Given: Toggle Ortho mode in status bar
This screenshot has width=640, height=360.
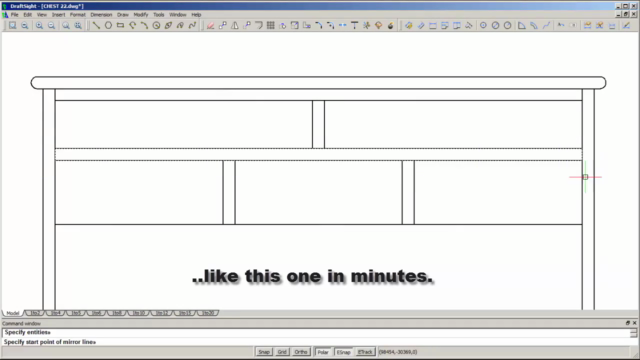Looking at the screenshot, I should coord(301,352).
